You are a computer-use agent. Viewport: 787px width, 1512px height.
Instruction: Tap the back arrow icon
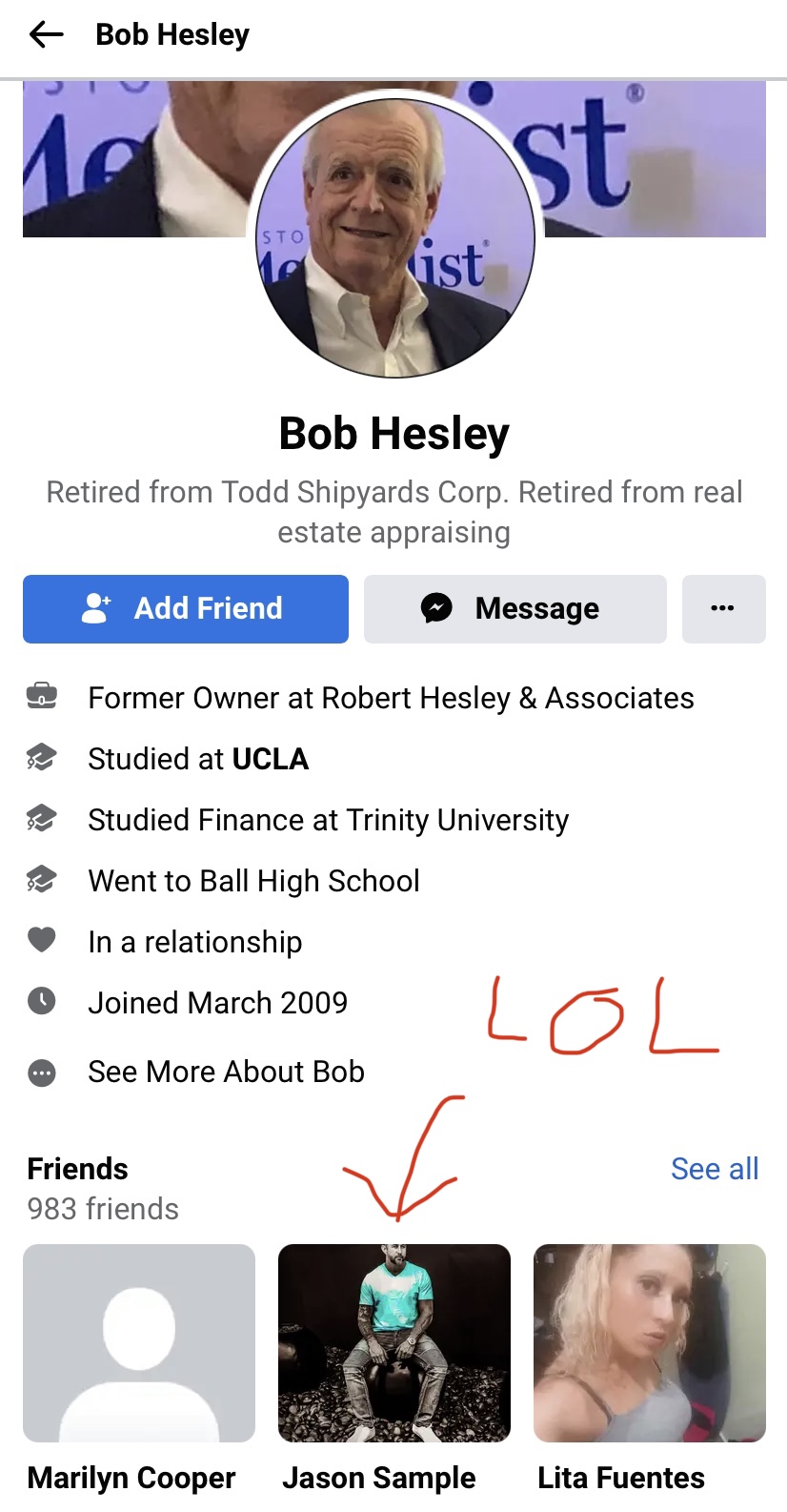click(46, 35)
